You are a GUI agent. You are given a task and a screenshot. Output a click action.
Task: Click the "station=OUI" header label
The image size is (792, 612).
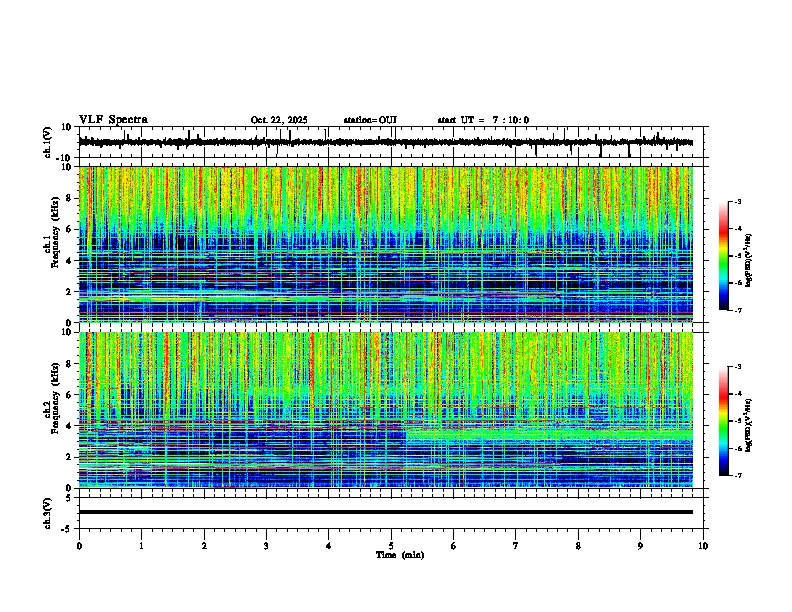pos(370,120)
